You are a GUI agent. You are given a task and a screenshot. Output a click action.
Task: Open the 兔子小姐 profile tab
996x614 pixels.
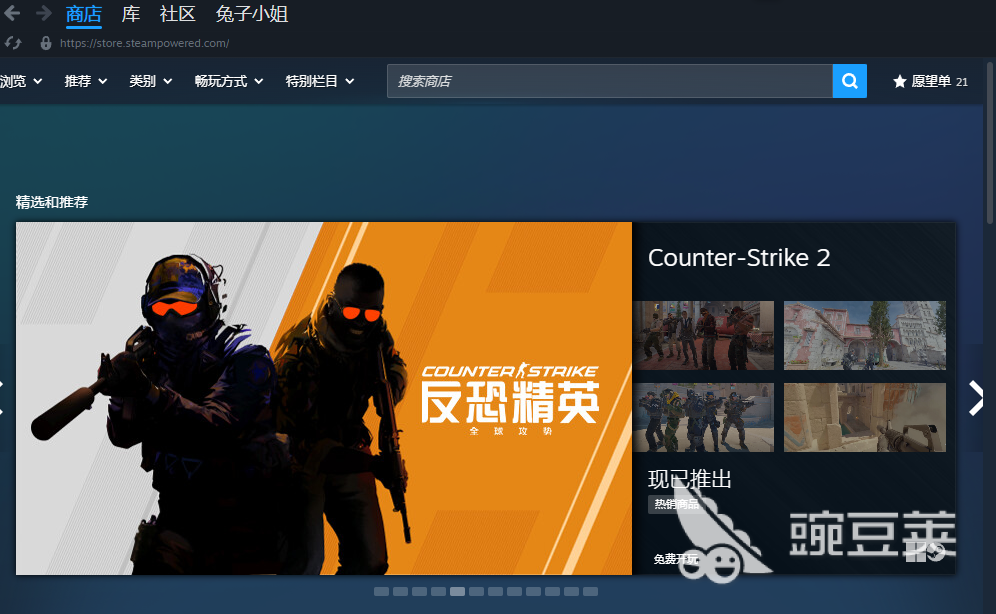point(252,14)
